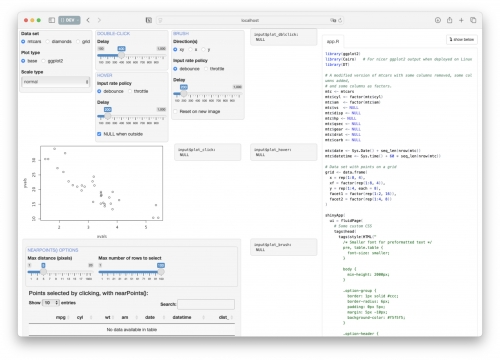Click inside the mtcars scatter plot
500x360 pixels.
pos(102,183)
